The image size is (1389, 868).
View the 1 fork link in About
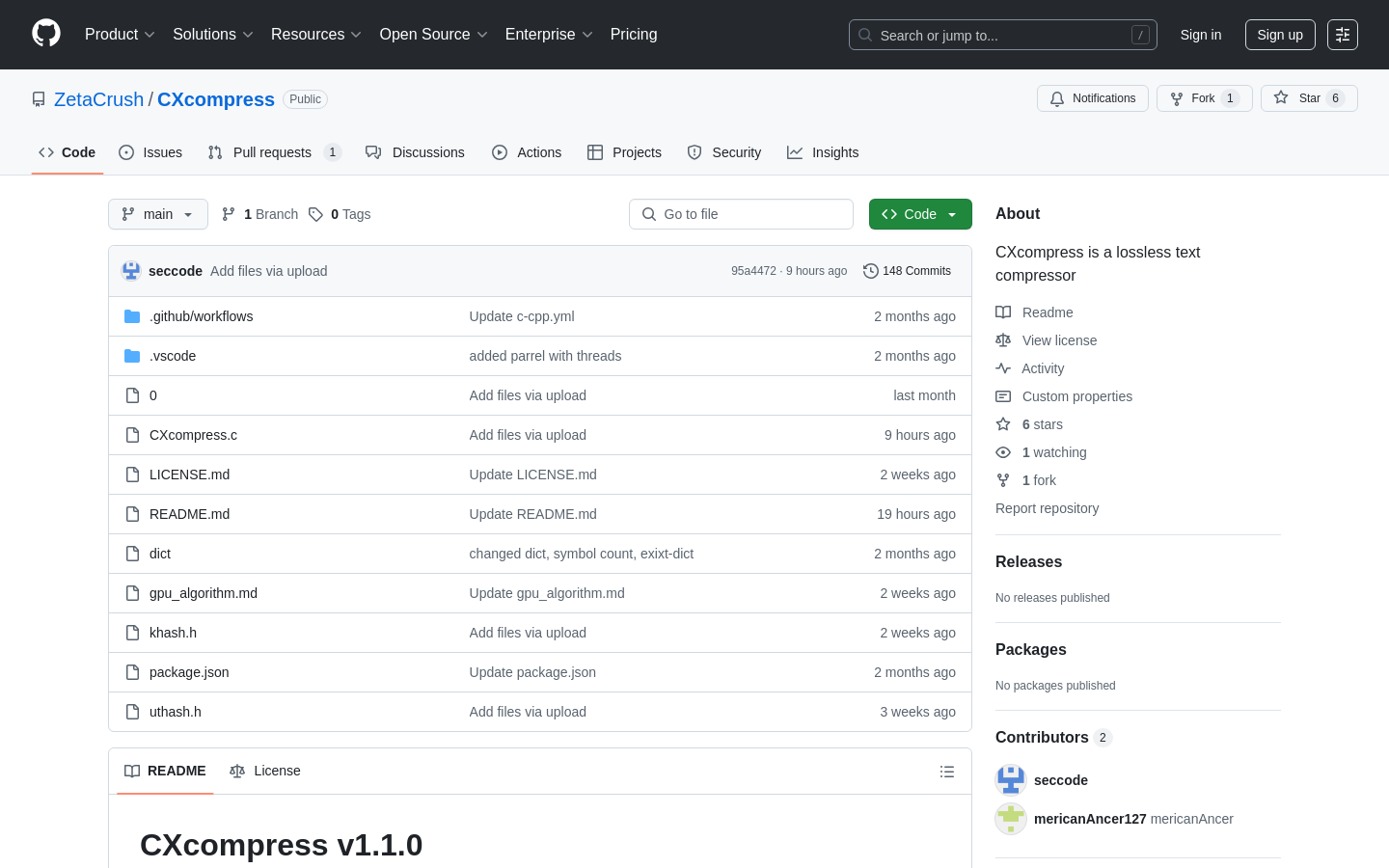[1026, 480]
